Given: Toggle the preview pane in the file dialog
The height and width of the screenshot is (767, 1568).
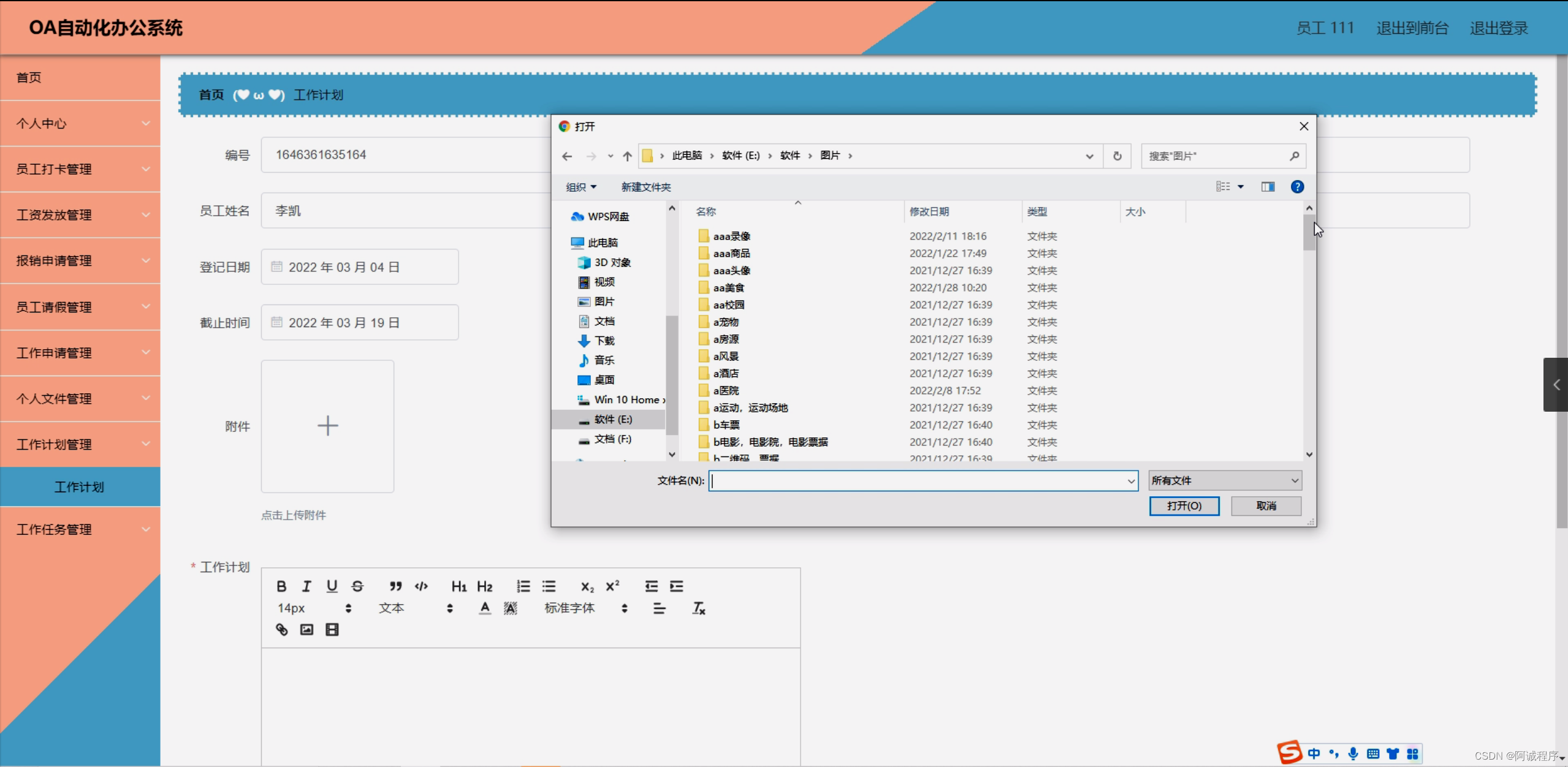Looking at the screenshot, I should coord(1268,187).
